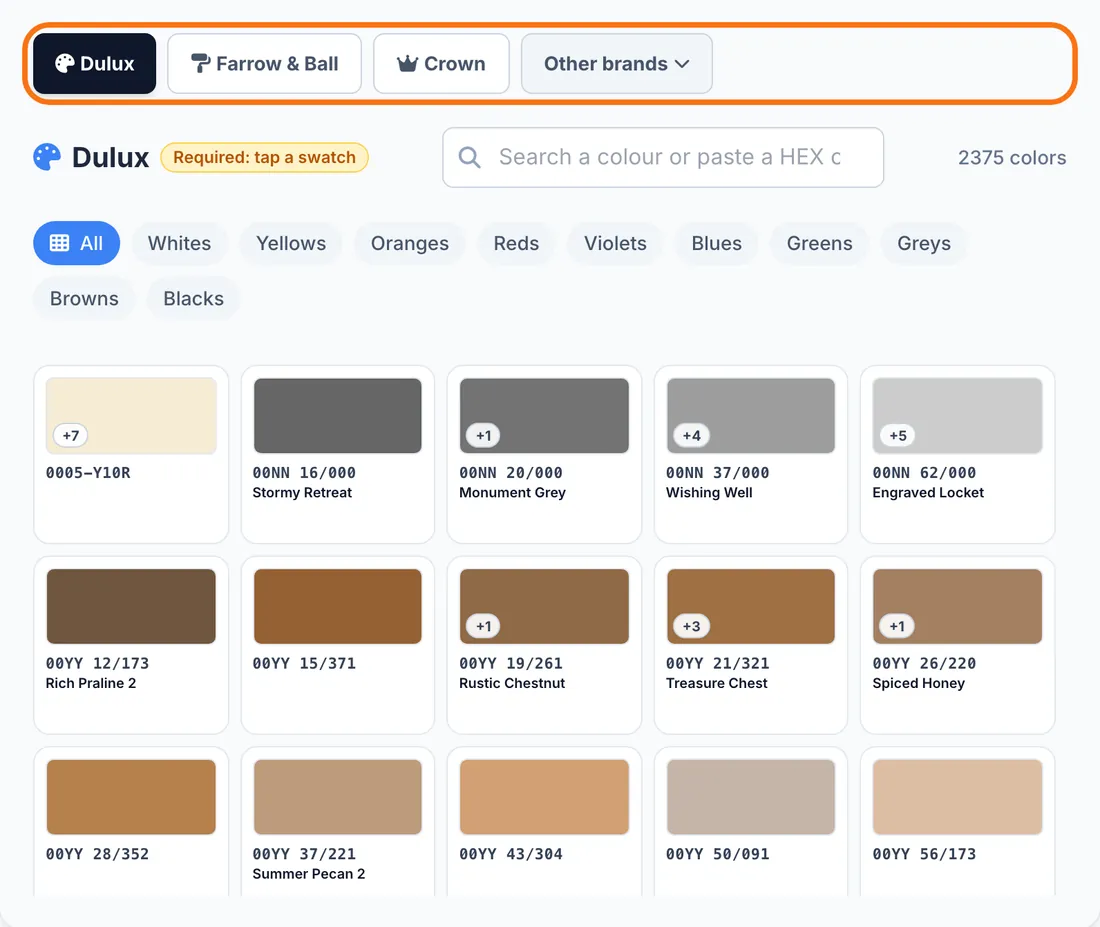Screen dimensions: 1100x927
Task: Click the Dulux section heading text
Action: pos(110,157)
